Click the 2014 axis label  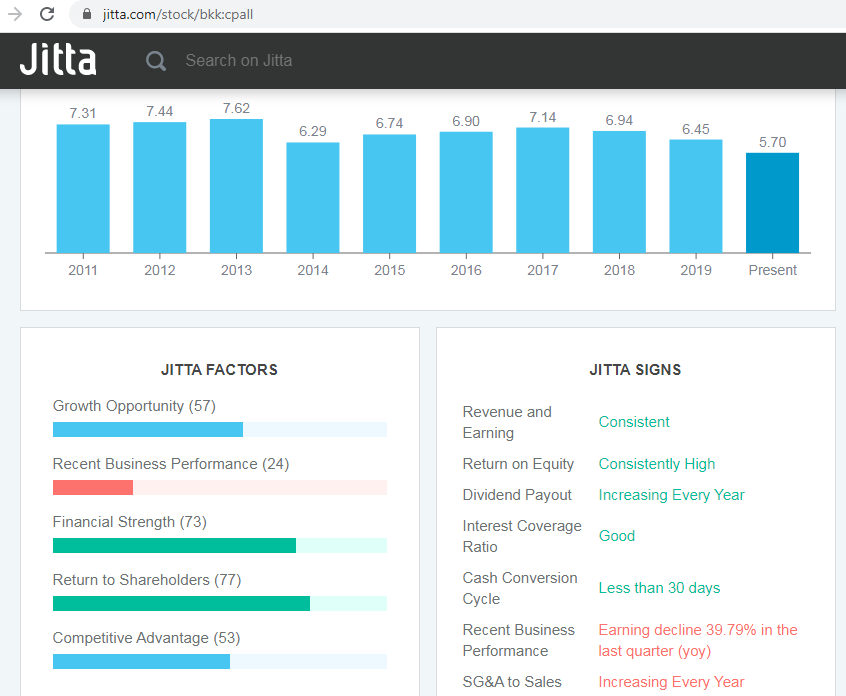(313, 270)
